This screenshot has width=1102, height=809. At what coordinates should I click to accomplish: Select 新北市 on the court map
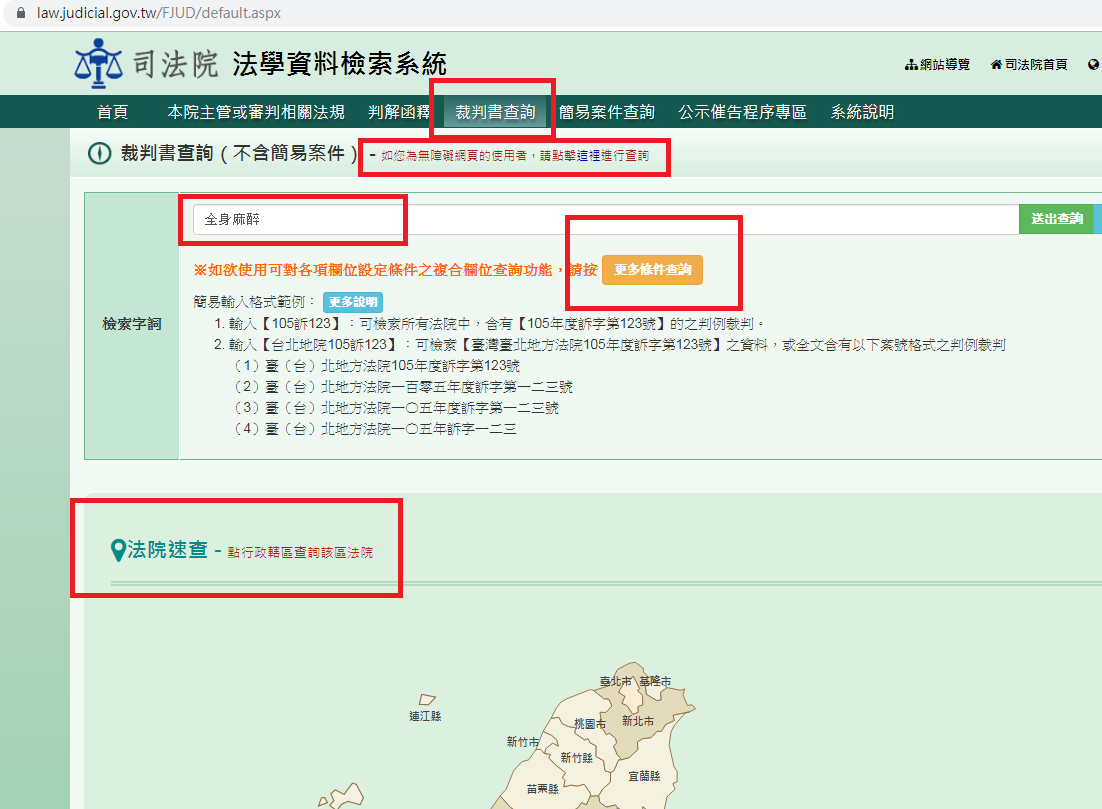pyautogui.click(x=638, y=721)
